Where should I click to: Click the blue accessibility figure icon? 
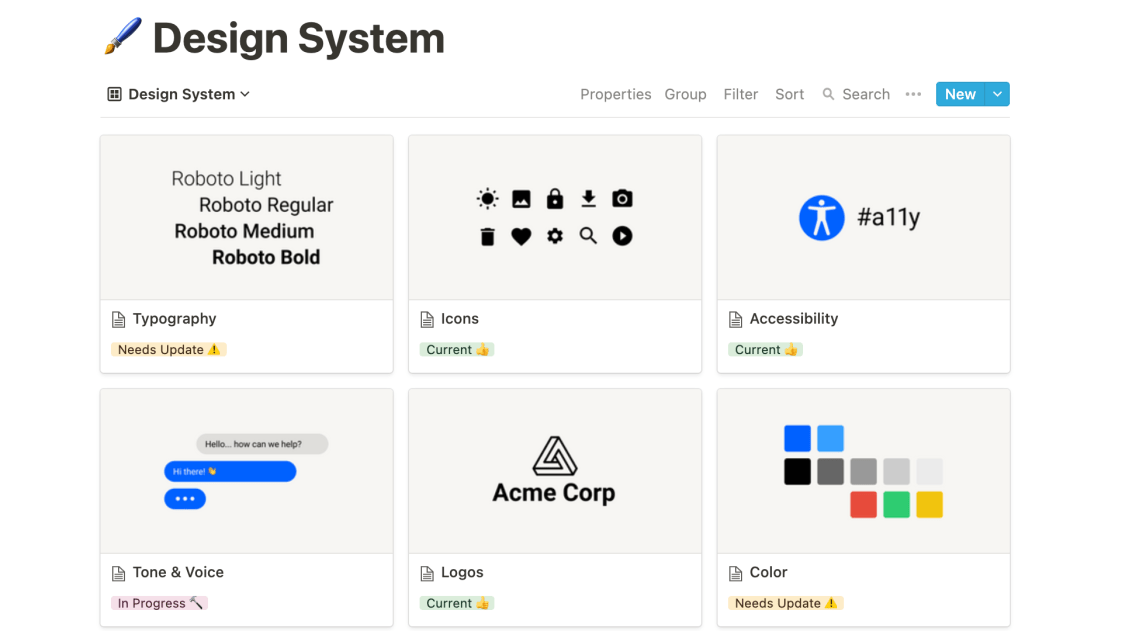click(x=821, y=217)
